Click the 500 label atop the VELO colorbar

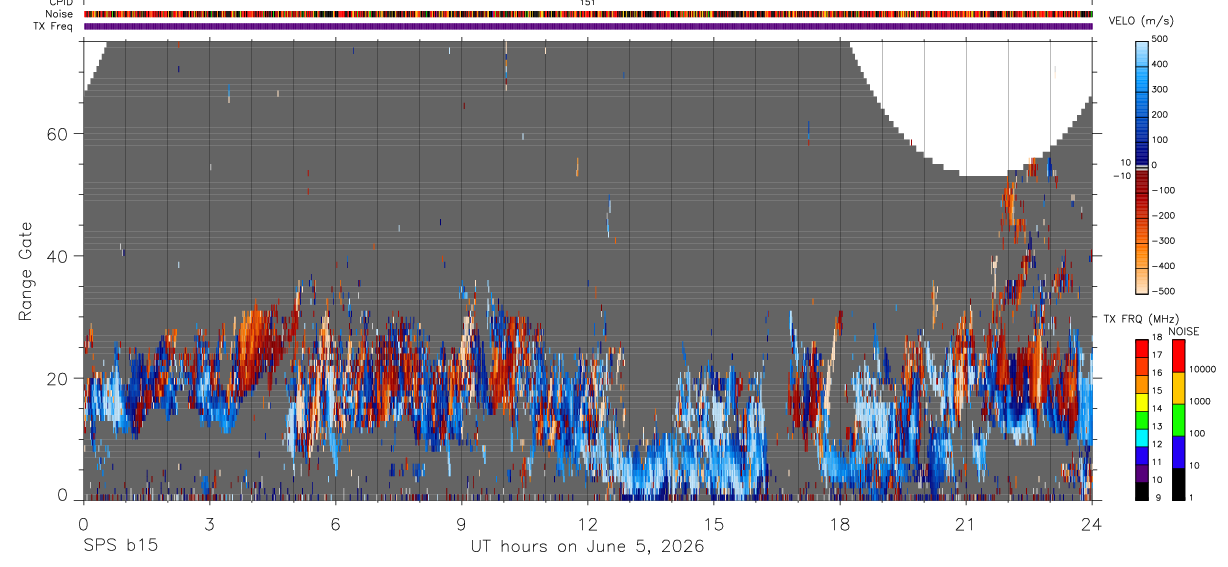[x=1160, y=39]
